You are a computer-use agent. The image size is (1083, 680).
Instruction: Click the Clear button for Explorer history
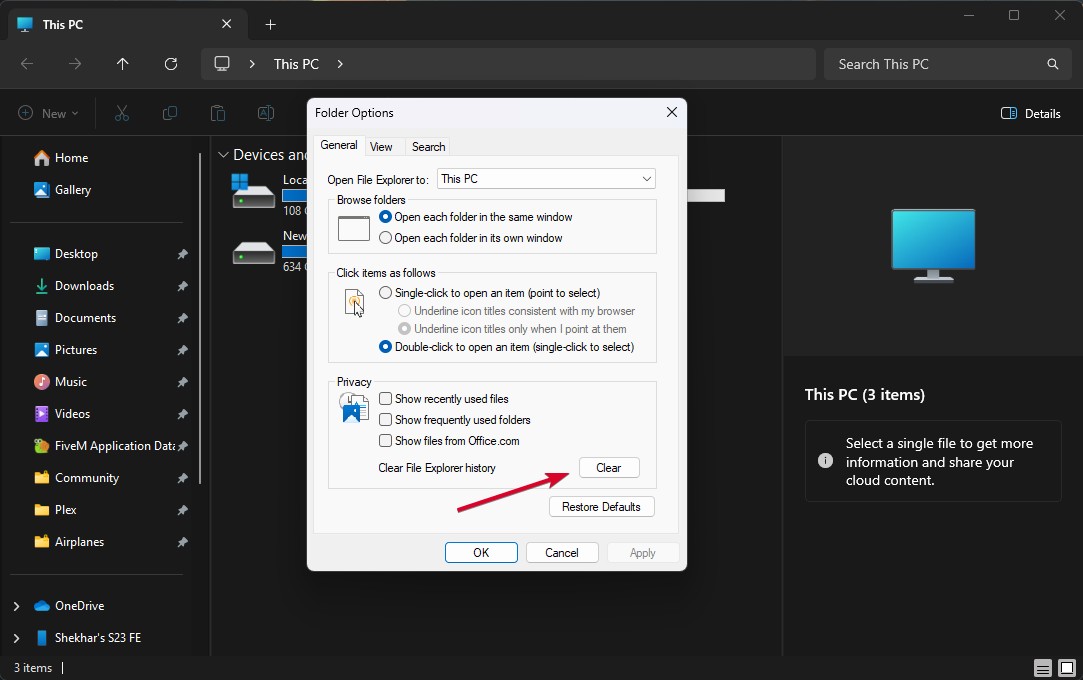click(x=609, y=467)
